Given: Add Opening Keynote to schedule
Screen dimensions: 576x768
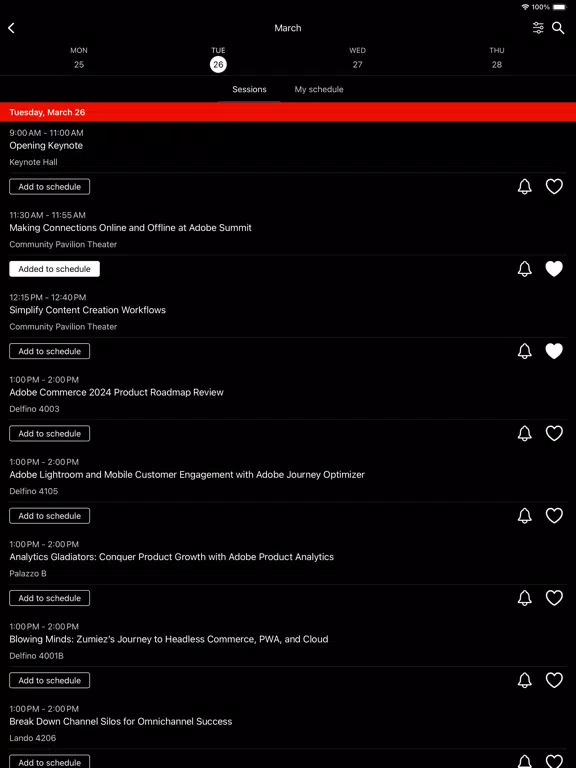Looking at the screenshot, I should pyautogui.click(x=49, y=187).
